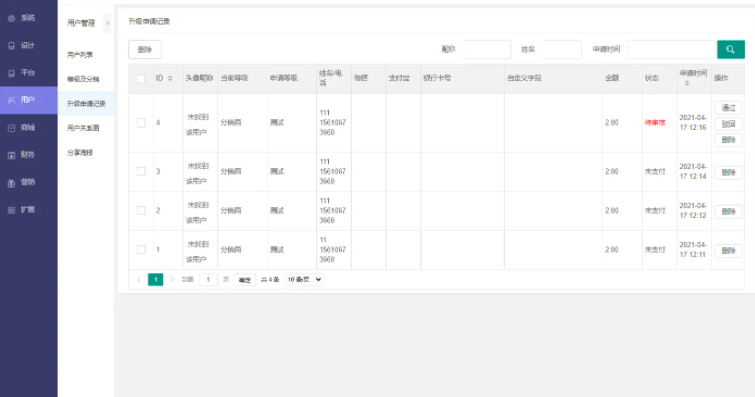Check the row with ID 1
Image resolution: width=755 pixels, height=397 pixels.
pyautogui.click(x=141, y=250)
